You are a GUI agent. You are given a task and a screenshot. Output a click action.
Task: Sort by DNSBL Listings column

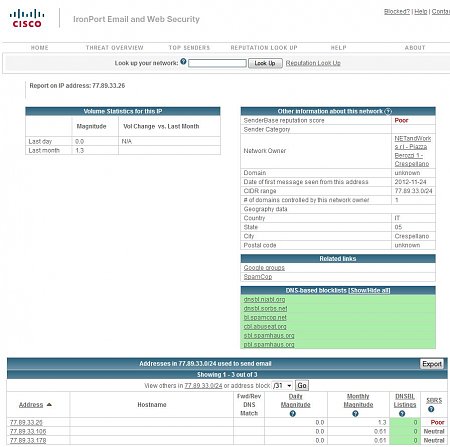(405, 401)
